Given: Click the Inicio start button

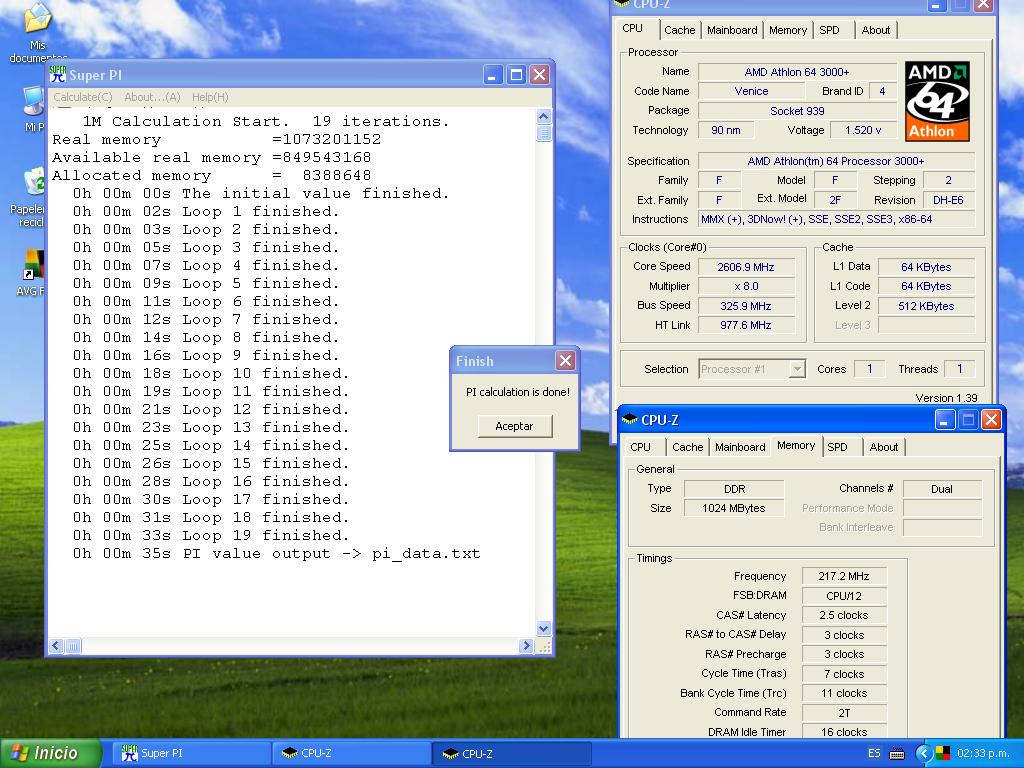Looking at the screenshot, I should coord(52,753).
